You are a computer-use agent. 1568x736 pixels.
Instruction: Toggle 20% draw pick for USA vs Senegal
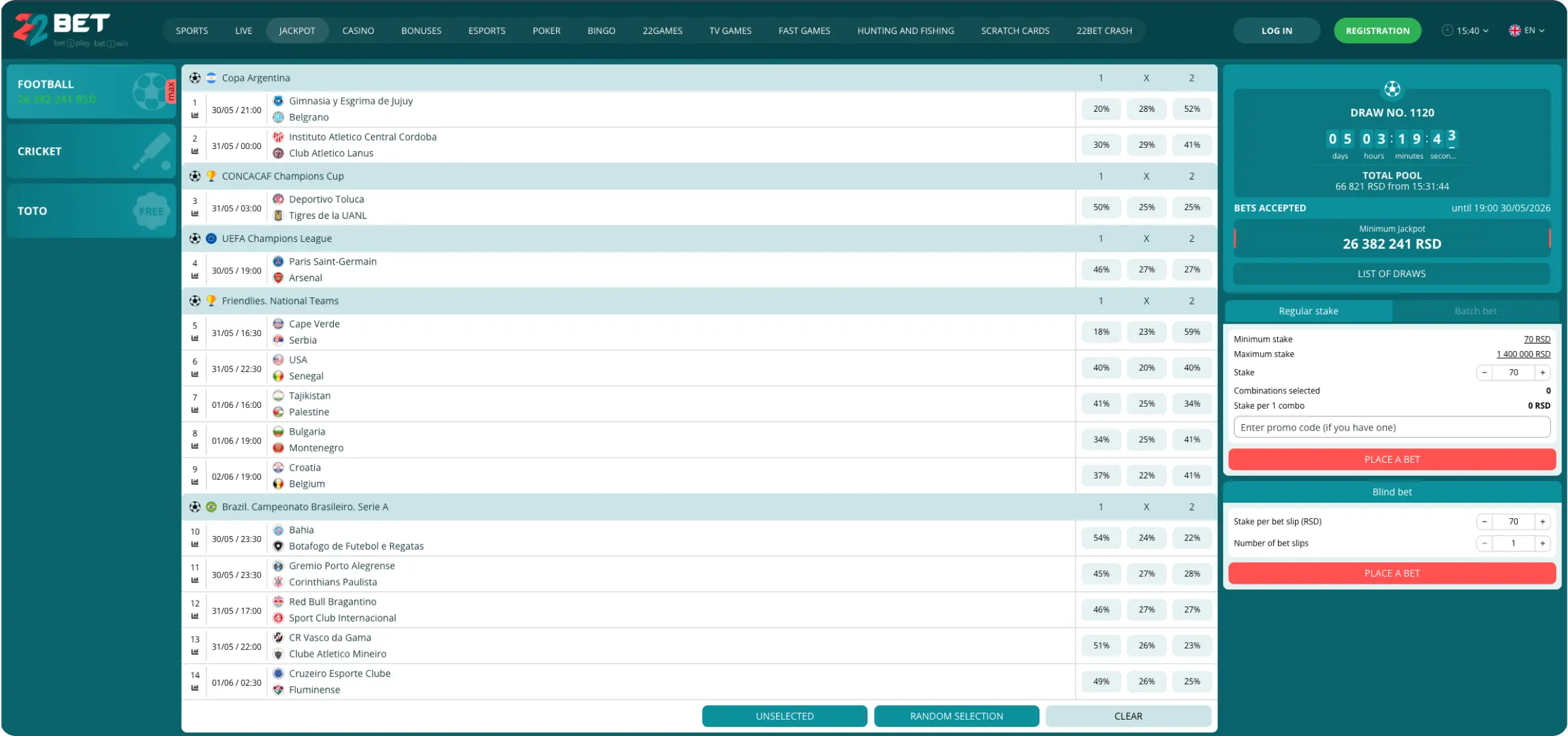coord(1147,368)
